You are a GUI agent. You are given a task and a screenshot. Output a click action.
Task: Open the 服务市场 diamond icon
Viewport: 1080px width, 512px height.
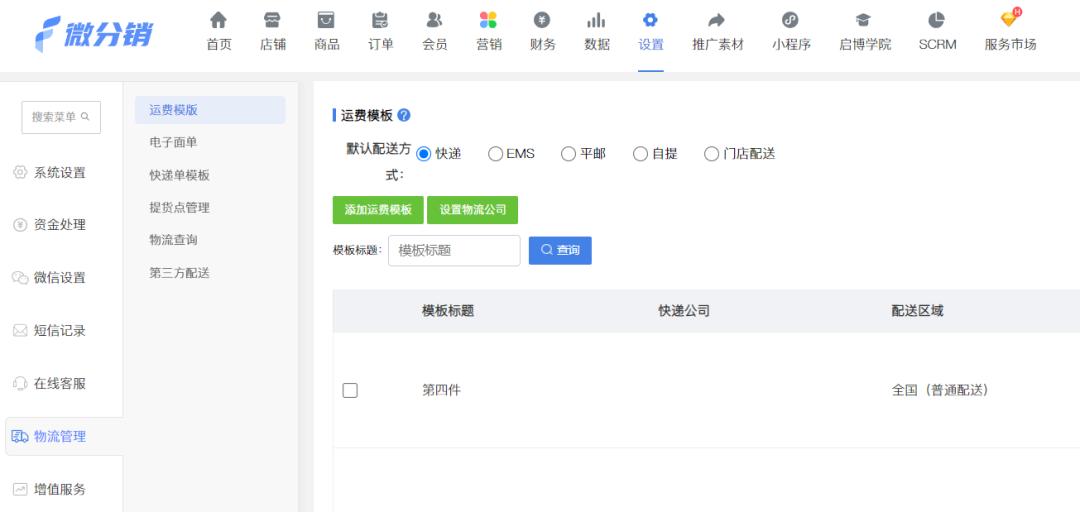click(x=1009, y=19)
